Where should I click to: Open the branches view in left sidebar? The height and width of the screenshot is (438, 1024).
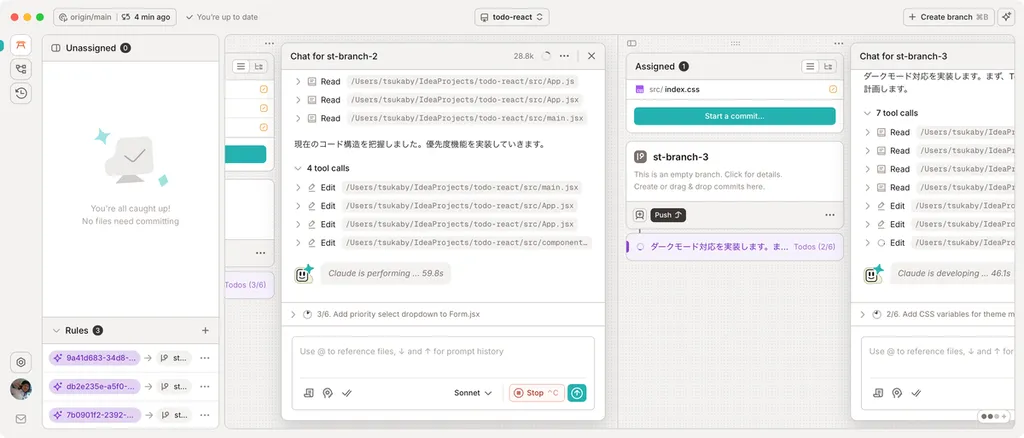[21, 69]
